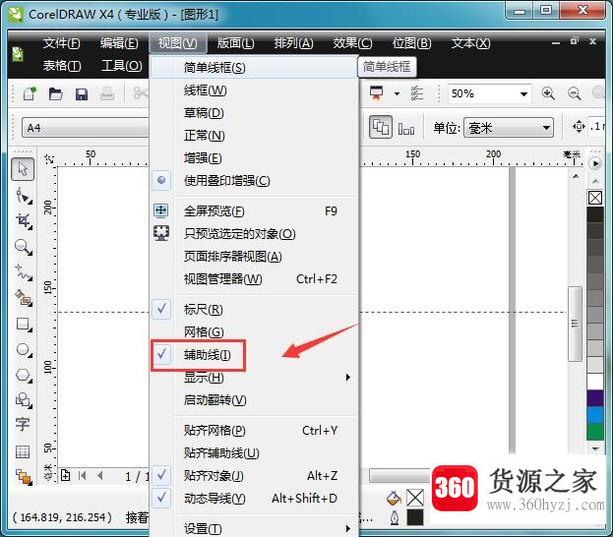Open the 文件(F) menu
Viewport: 613px width, 537px height.
pos(61,43)
